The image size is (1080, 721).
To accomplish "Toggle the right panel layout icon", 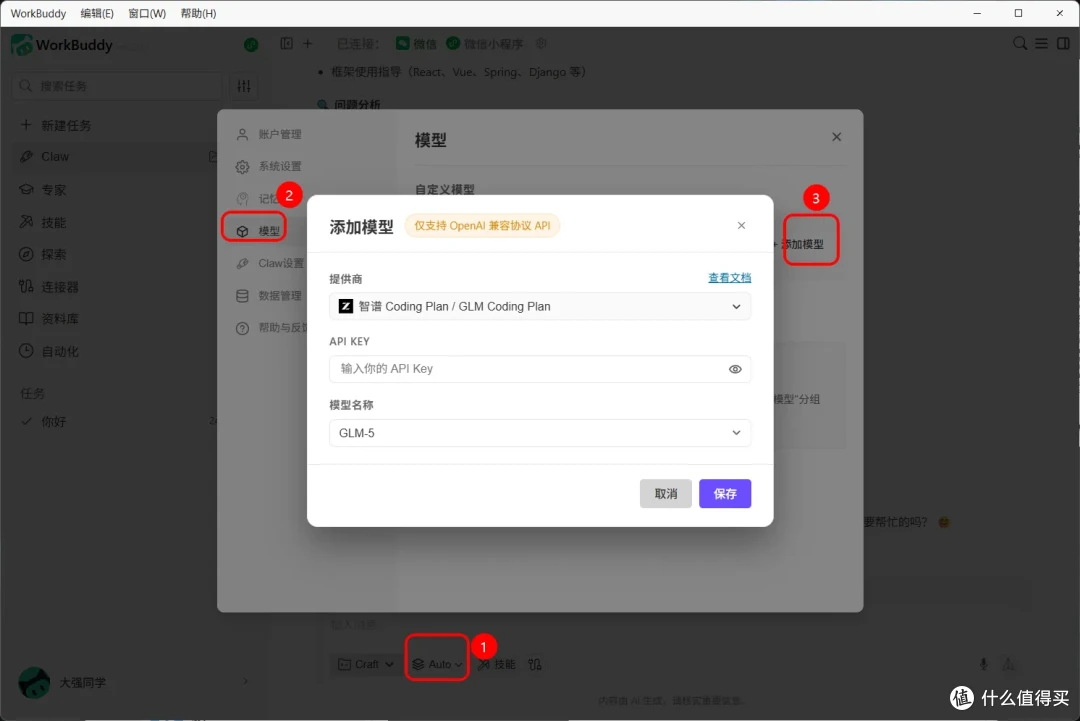I will coord(1063,43).
